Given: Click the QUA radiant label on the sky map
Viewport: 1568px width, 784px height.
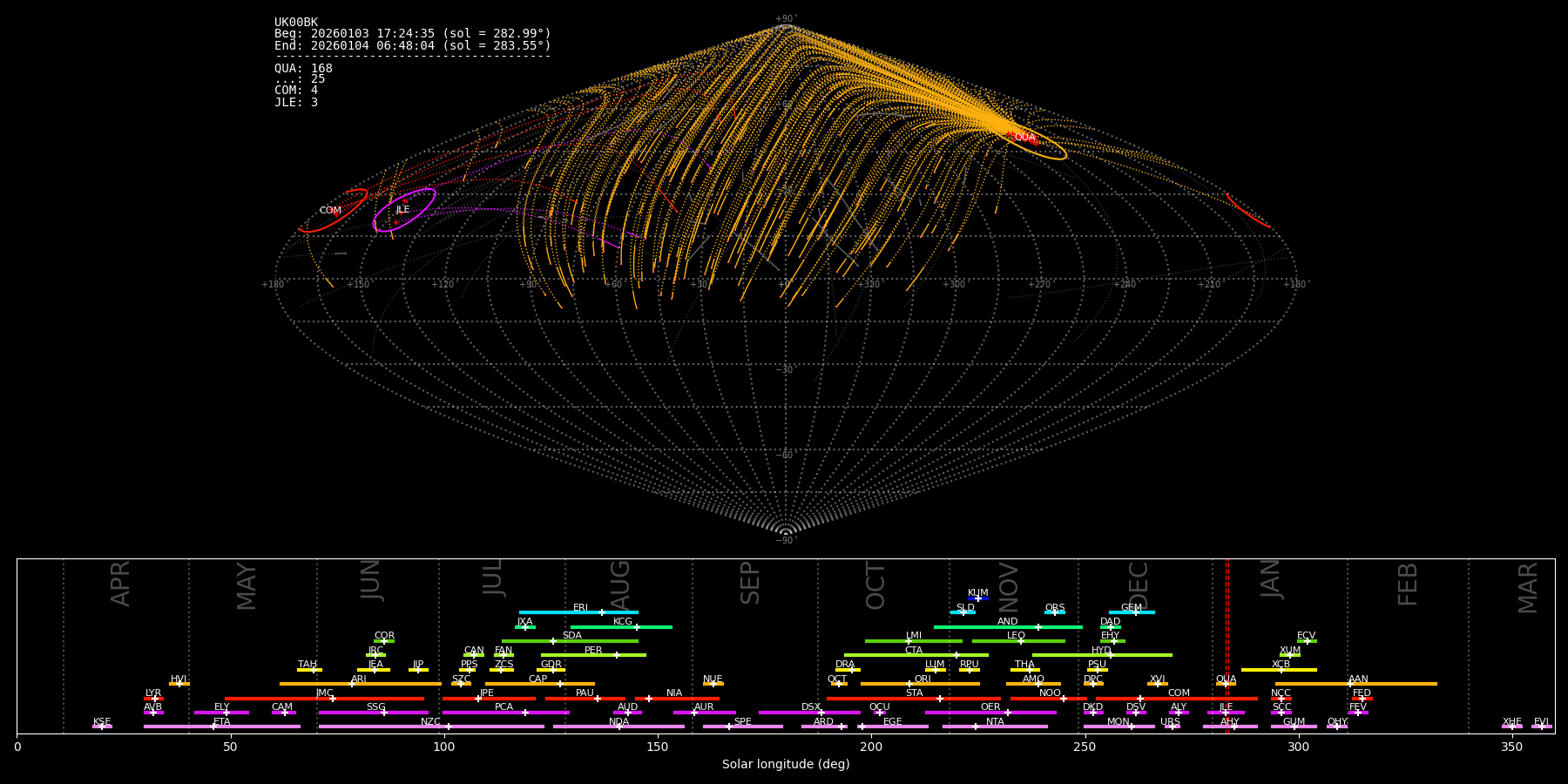Looking at the screenshot, I should click(x=1024, y=137).
